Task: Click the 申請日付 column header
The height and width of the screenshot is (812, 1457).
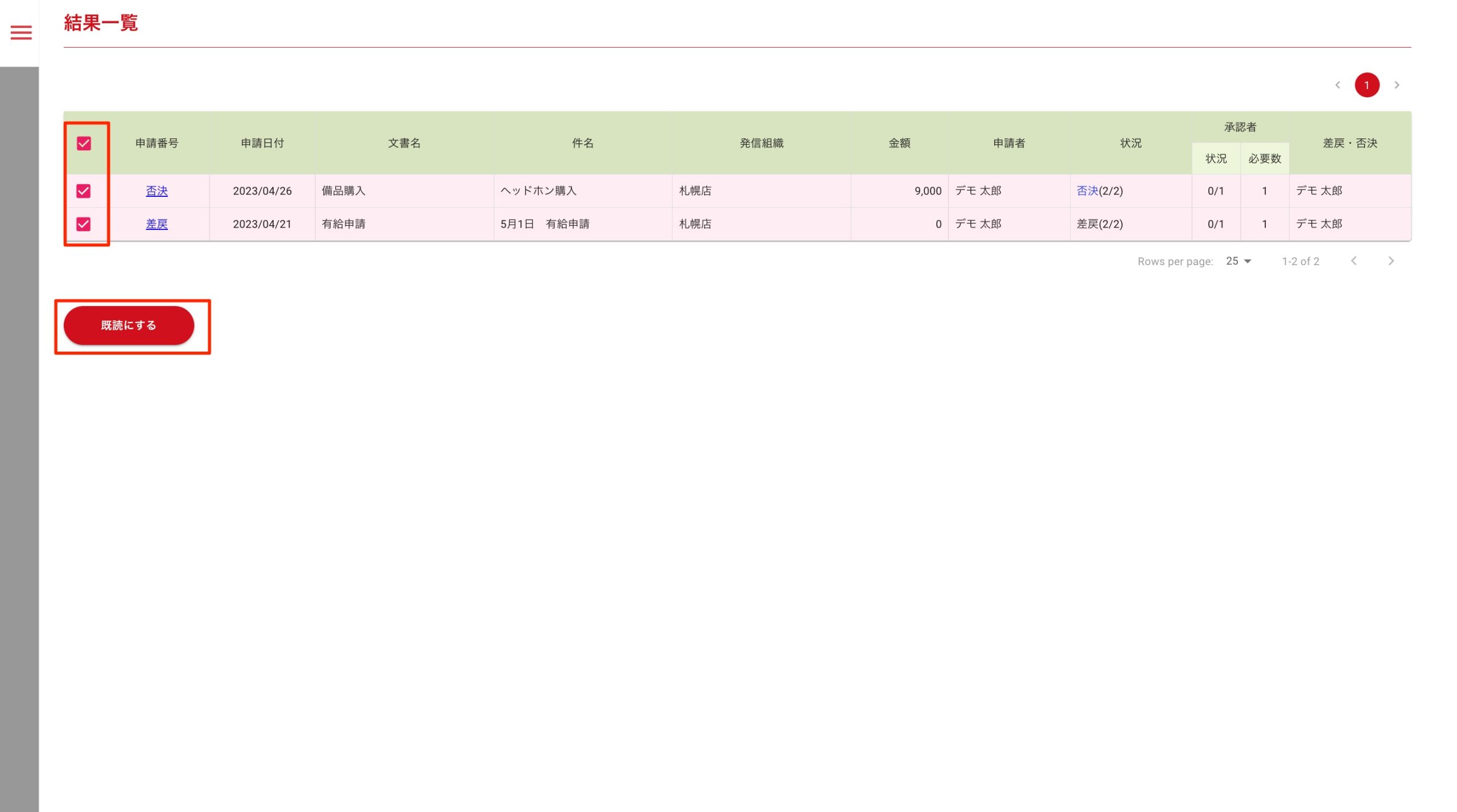Action: tap(262, 143)
